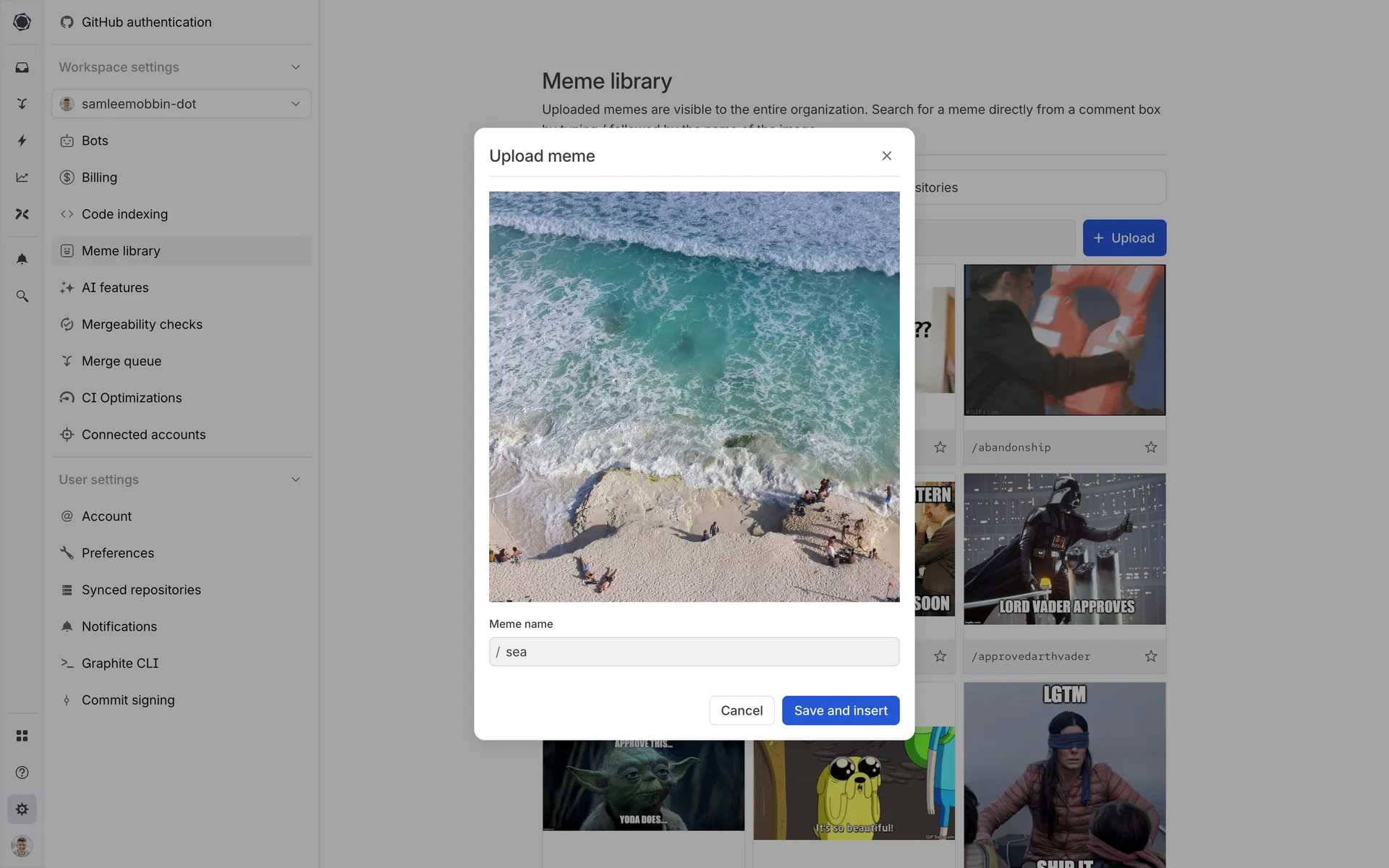Open the lightning bolt automations icon

(22, 140)
